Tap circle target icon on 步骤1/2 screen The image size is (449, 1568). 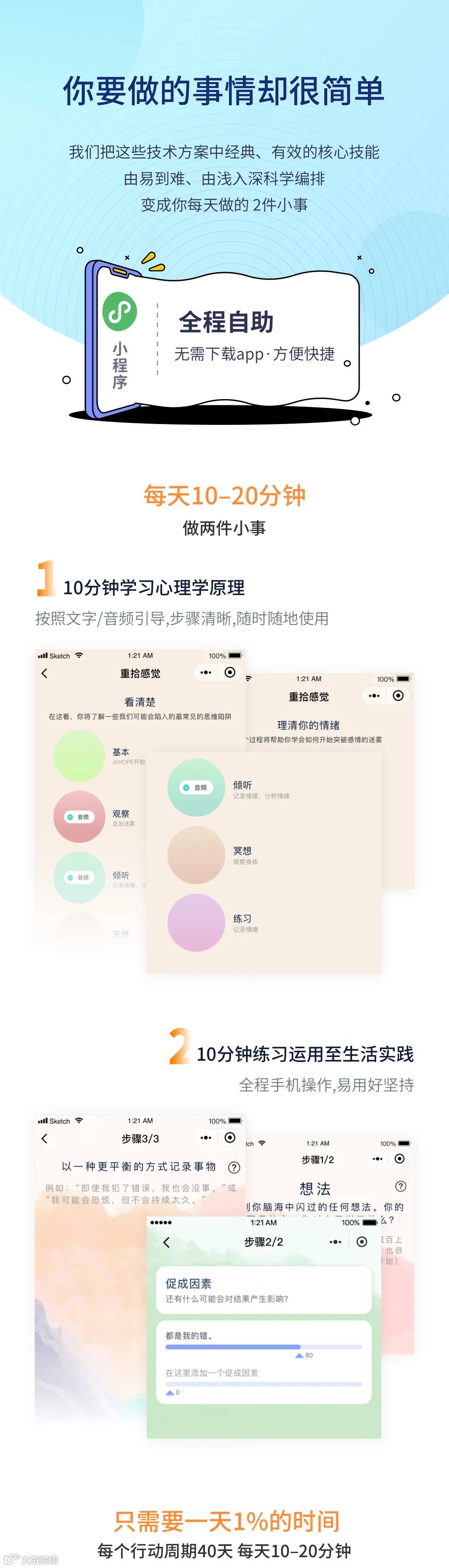click(399, 1159)
